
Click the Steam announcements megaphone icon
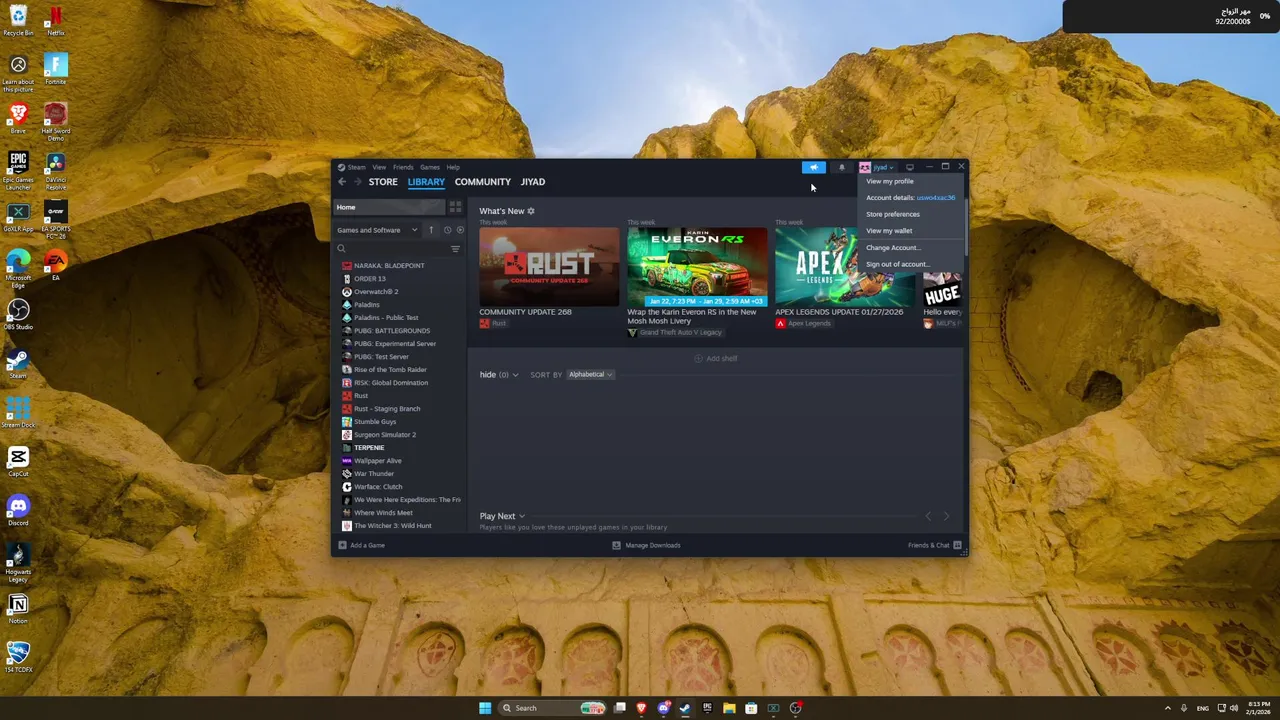pos(814,167)
